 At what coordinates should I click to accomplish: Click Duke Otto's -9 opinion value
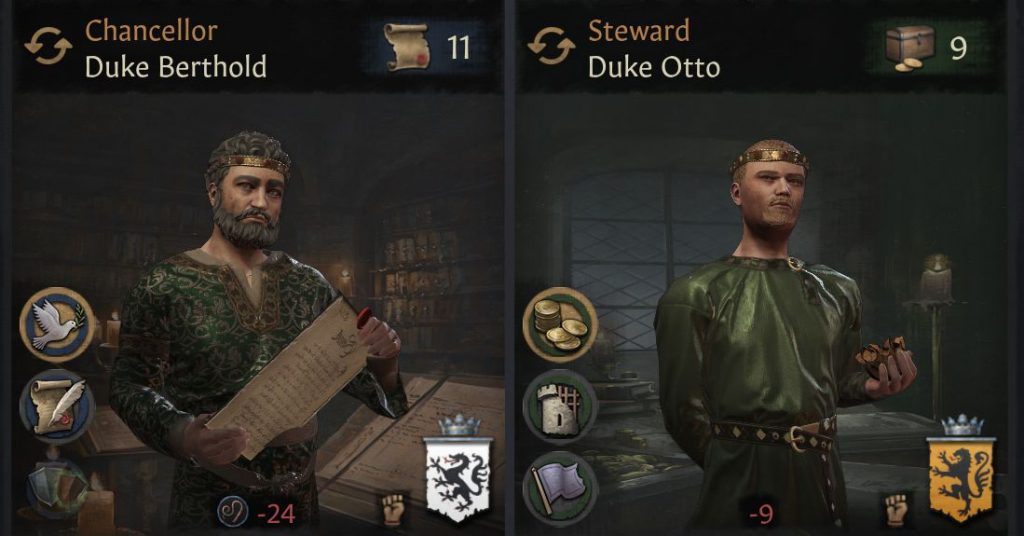pyautogui.click(x=761, y=514)
